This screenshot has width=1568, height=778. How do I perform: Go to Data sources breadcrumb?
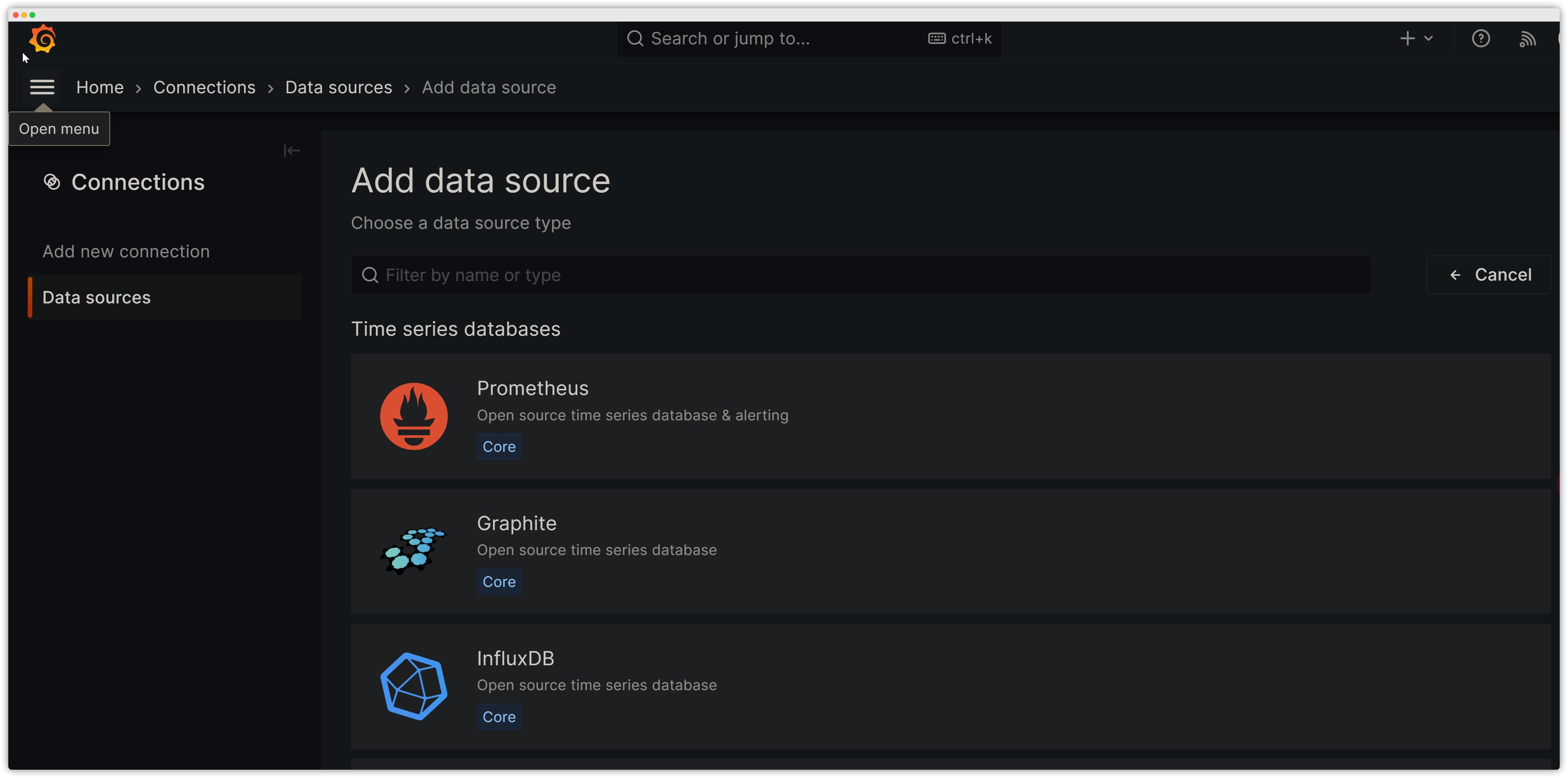[339, 87]
